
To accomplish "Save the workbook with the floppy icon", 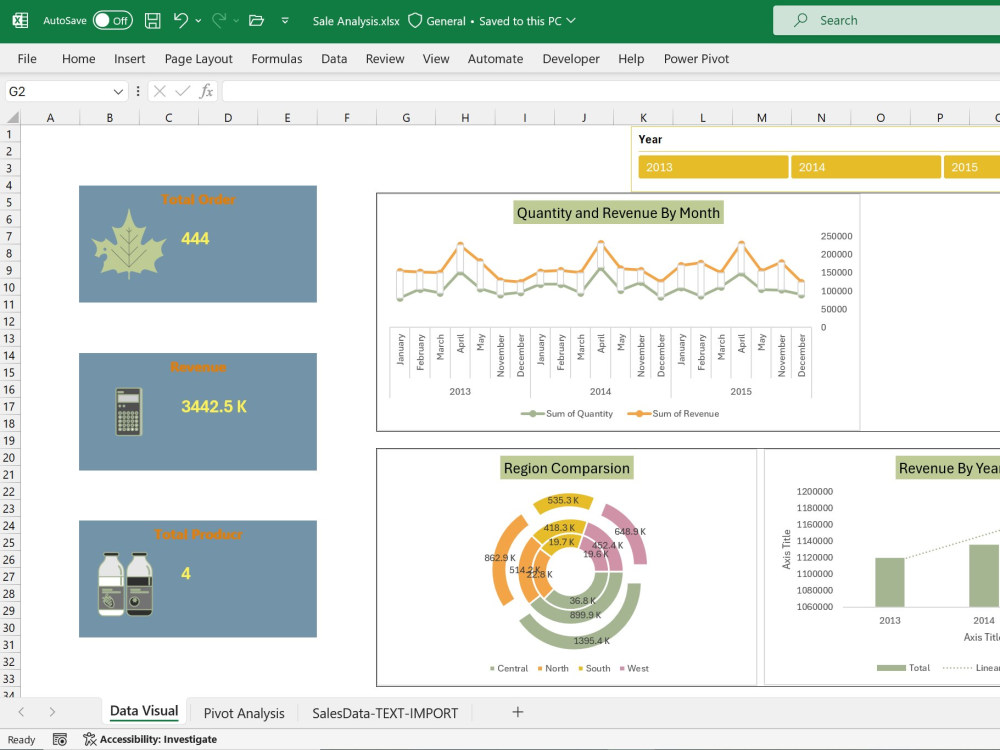I will (x=152, y=20).
